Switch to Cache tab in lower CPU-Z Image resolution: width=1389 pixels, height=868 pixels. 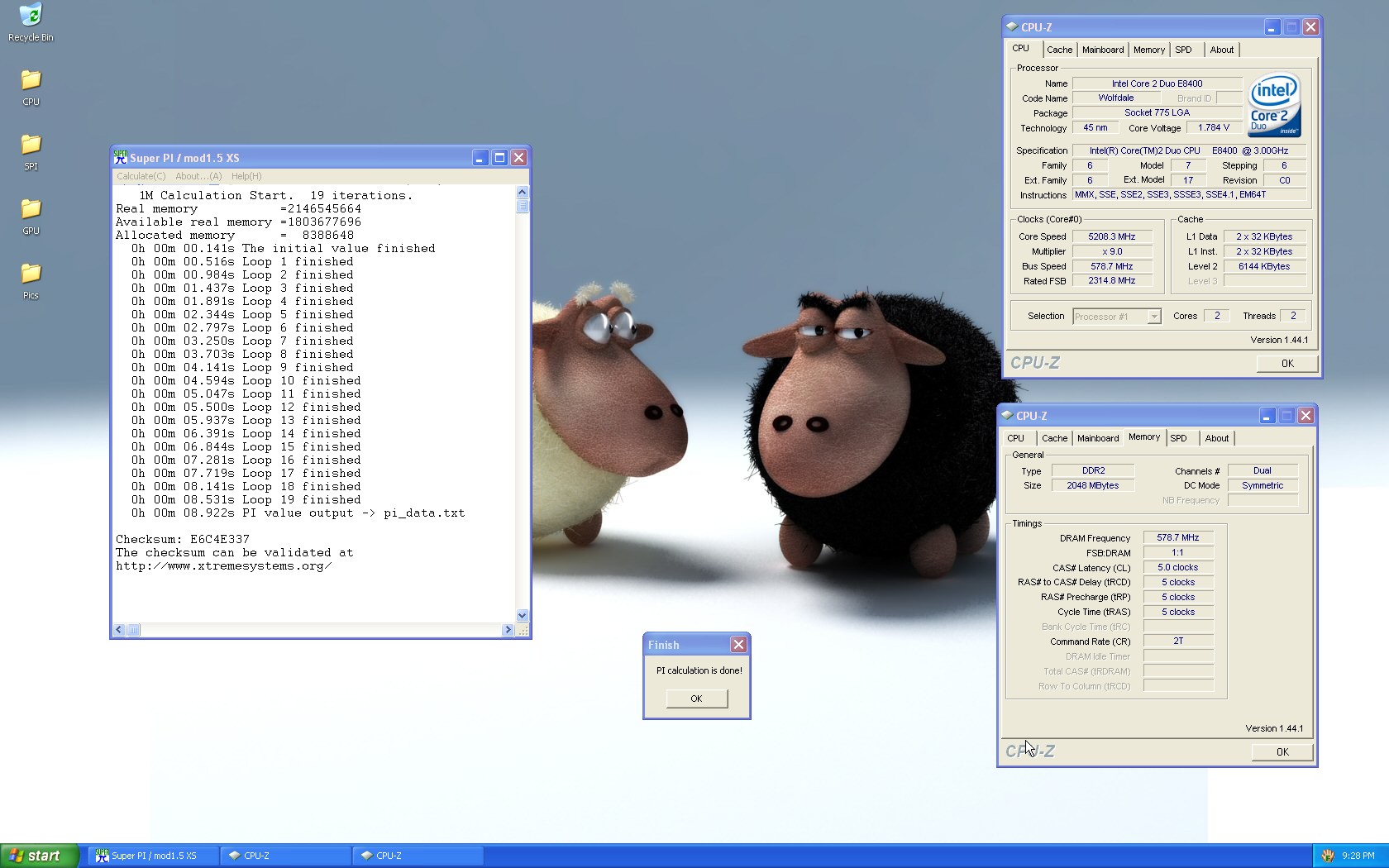tap(1054, 438)
